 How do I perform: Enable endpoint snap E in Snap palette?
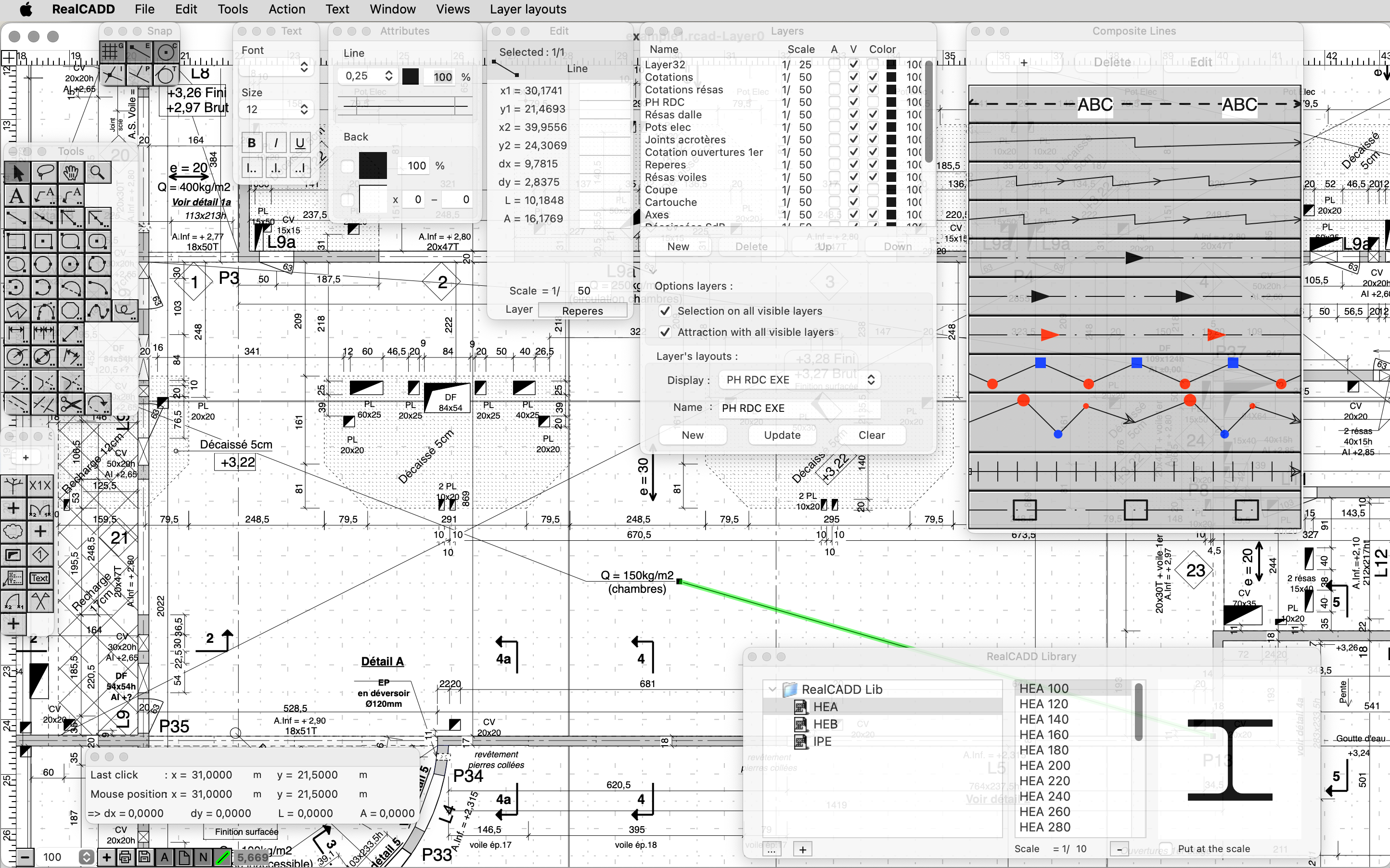(140, 51)
